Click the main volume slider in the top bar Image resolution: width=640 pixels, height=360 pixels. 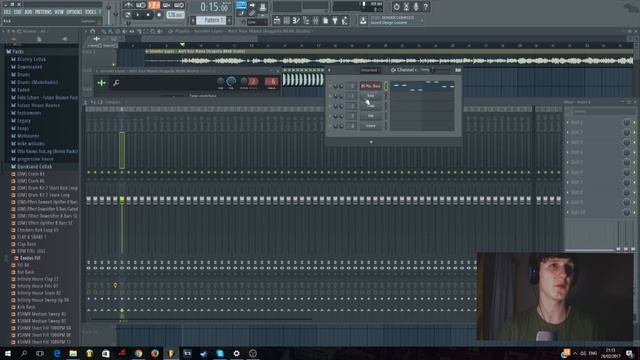point(109,14)
